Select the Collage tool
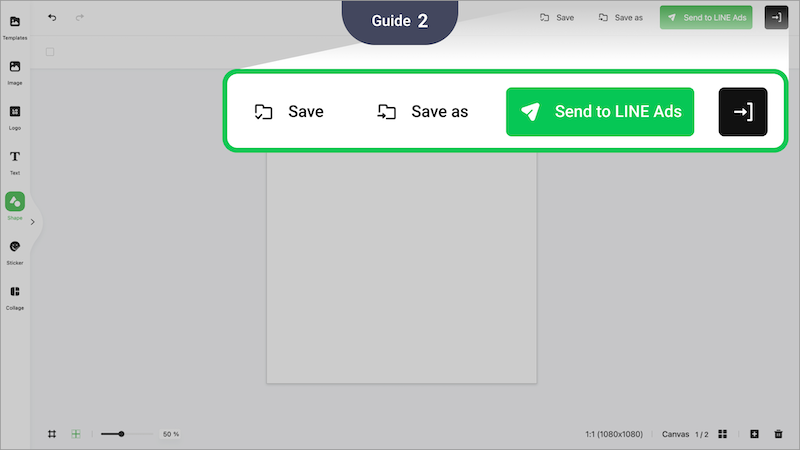Image resolution: width=800 pixels, height=450 pixels. tap(15, 295)
